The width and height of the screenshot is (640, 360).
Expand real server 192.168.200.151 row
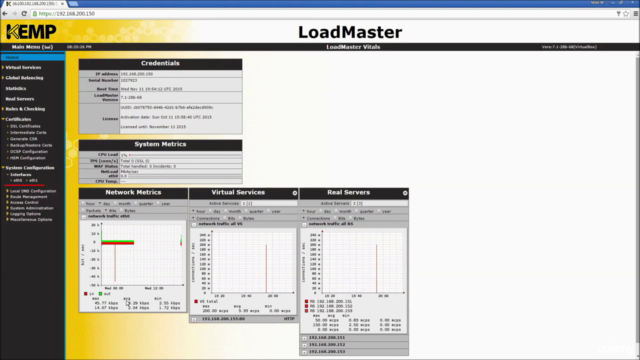coord(304,338)
